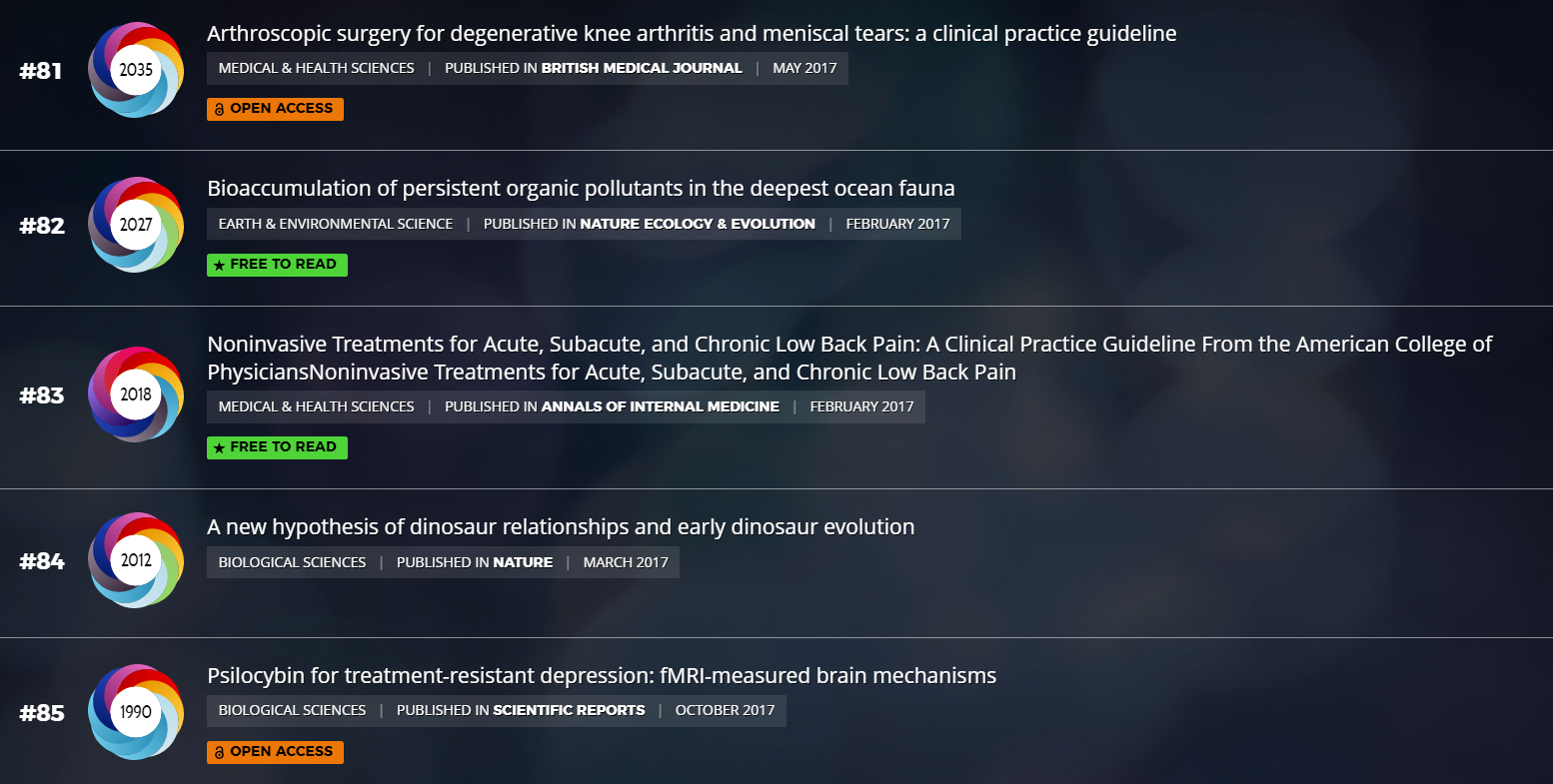Image resolution: width=1553 pixels, height=784 pixels.
Task: Click Nature Ecology & Evolution journal label
Action: [698, 224]
